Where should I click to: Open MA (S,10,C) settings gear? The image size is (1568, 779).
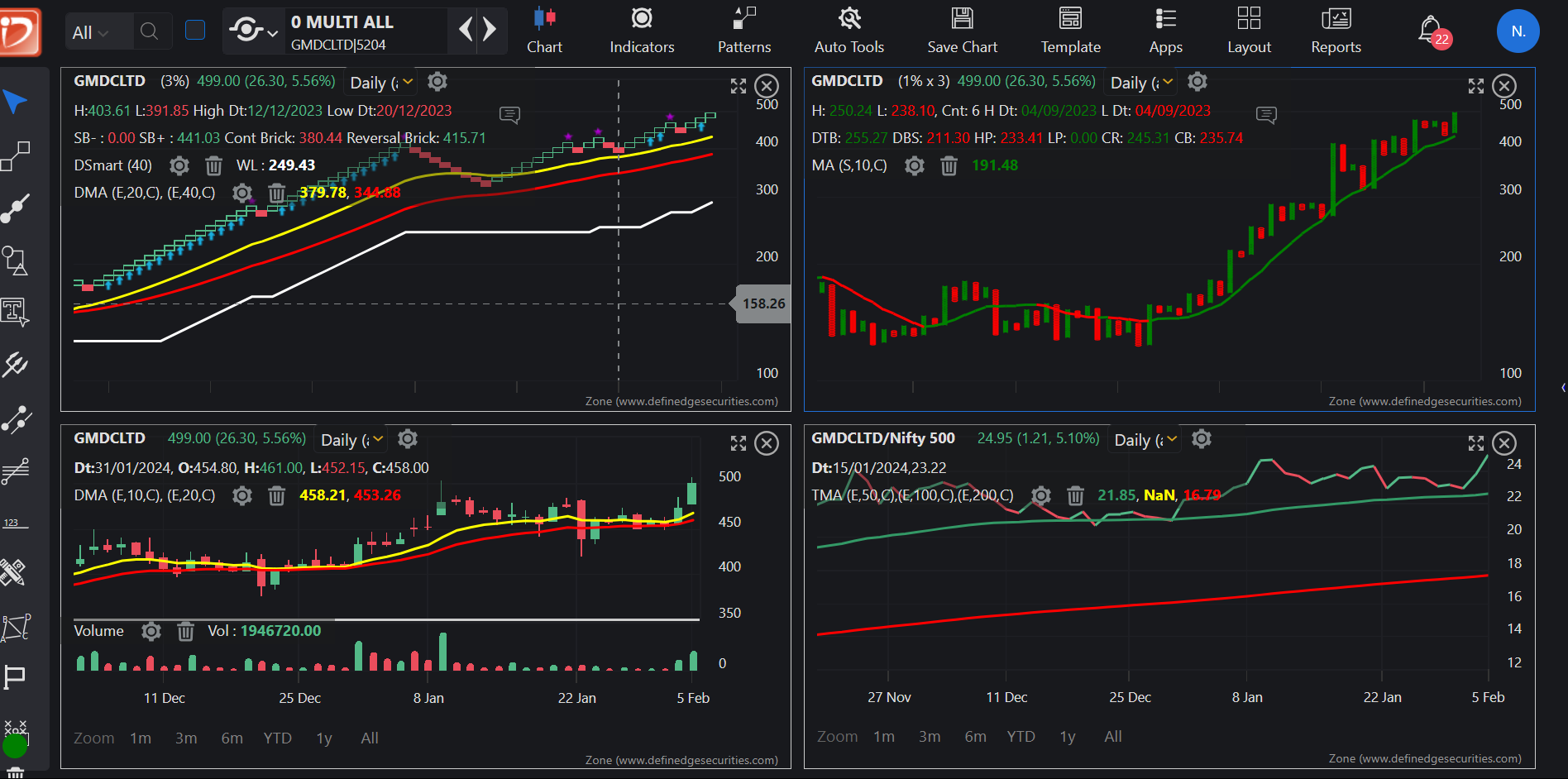click(915, 166)
